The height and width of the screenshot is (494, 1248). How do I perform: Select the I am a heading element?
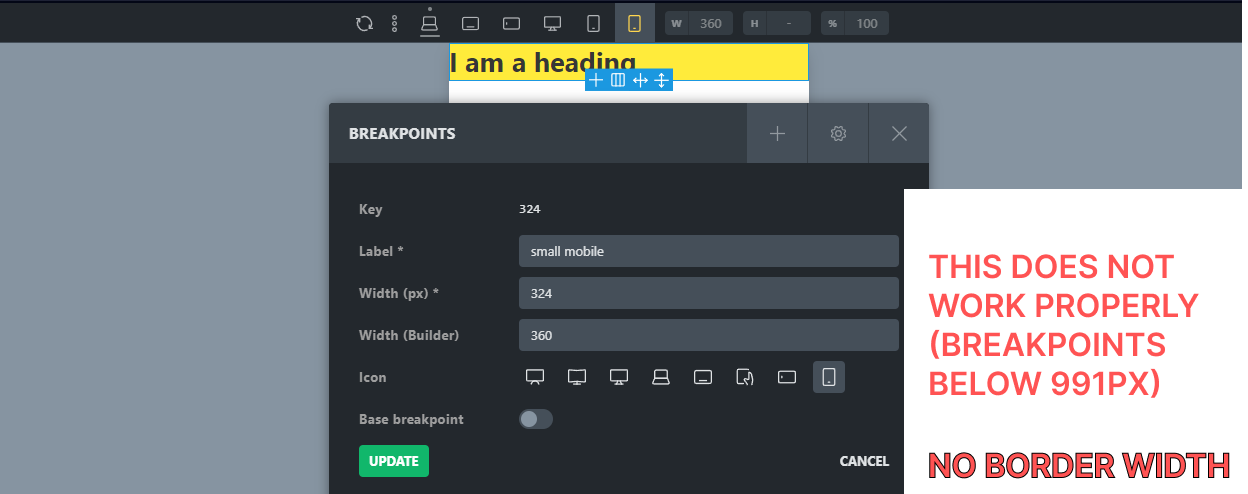point(628,62)
